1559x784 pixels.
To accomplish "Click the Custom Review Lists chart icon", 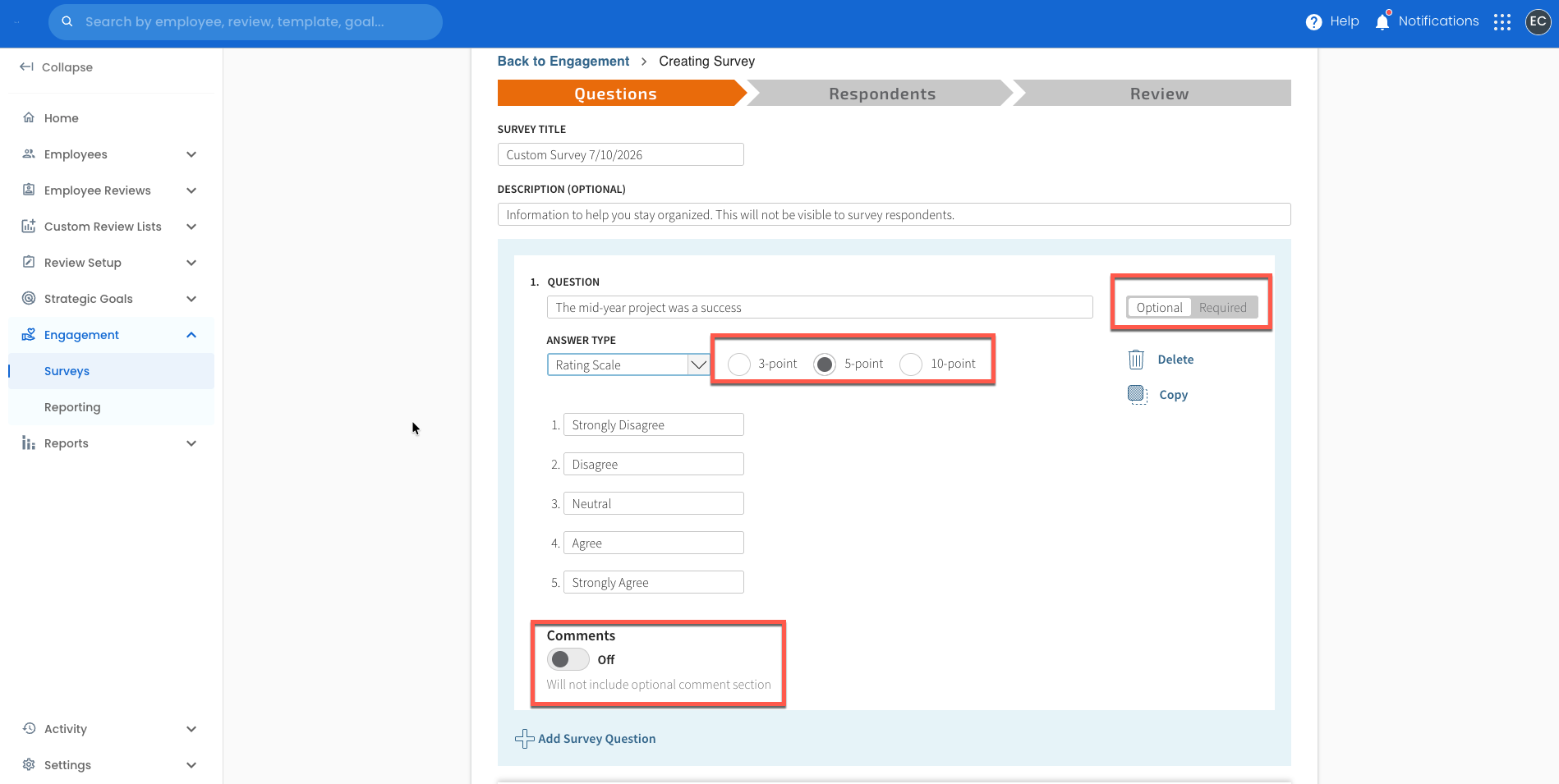I will tap(29, 226).
